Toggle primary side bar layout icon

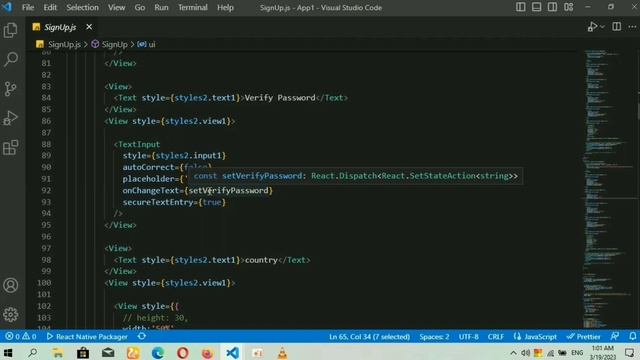(x=520, y=7)
